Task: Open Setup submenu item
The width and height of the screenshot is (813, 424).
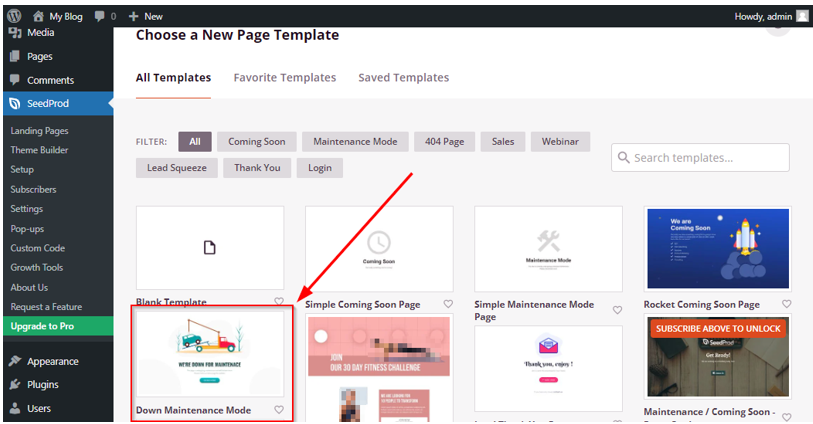Action: point(22,169)
